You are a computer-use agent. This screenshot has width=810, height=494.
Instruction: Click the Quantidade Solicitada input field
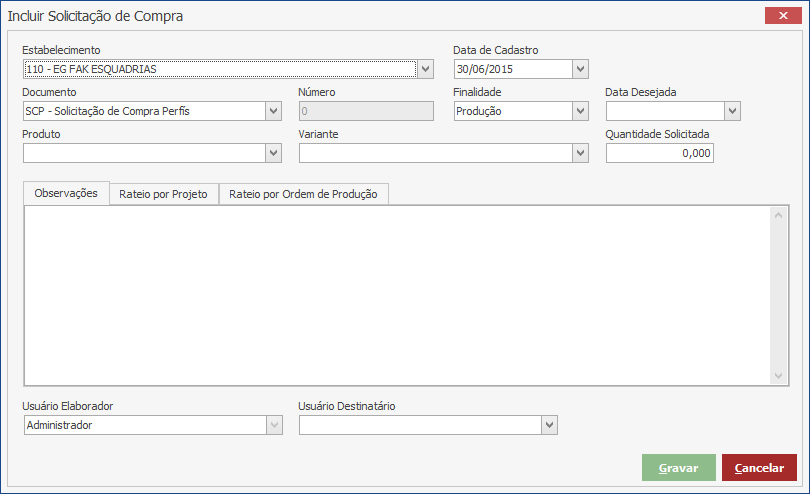coord(659,153)
